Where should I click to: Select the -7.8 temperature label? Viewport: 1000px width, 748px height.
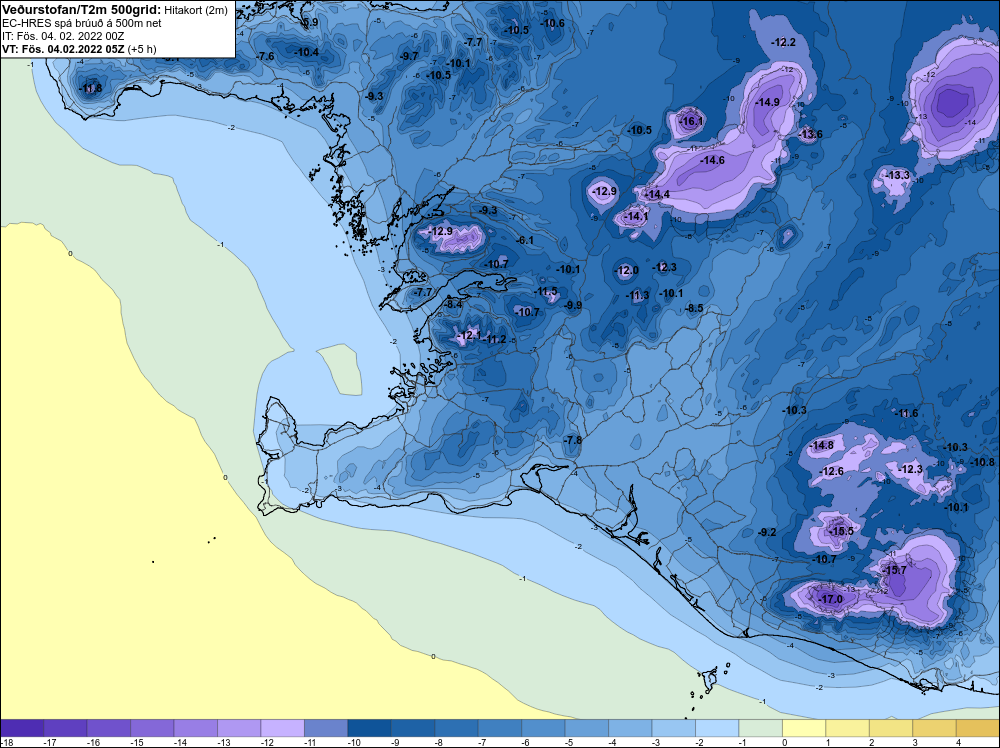(x=573, y=440)
